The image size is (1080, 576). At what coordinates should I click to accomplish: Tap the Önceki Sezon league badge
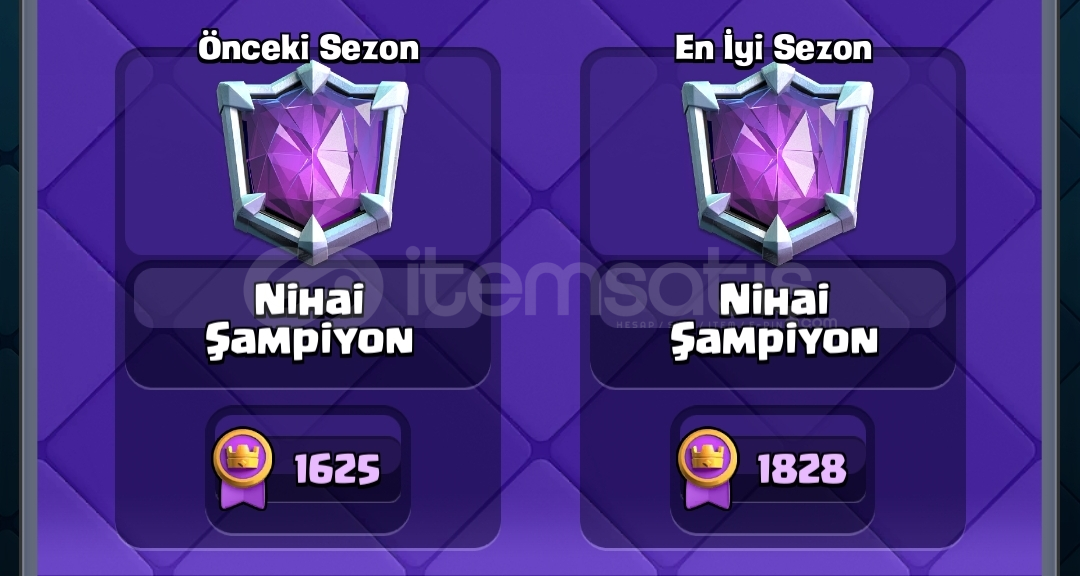point(313,162)
